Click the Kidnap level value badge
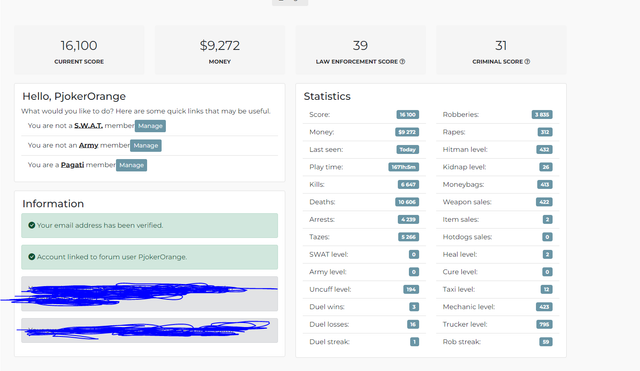640x371 pixels. click(x=546, y=167)
